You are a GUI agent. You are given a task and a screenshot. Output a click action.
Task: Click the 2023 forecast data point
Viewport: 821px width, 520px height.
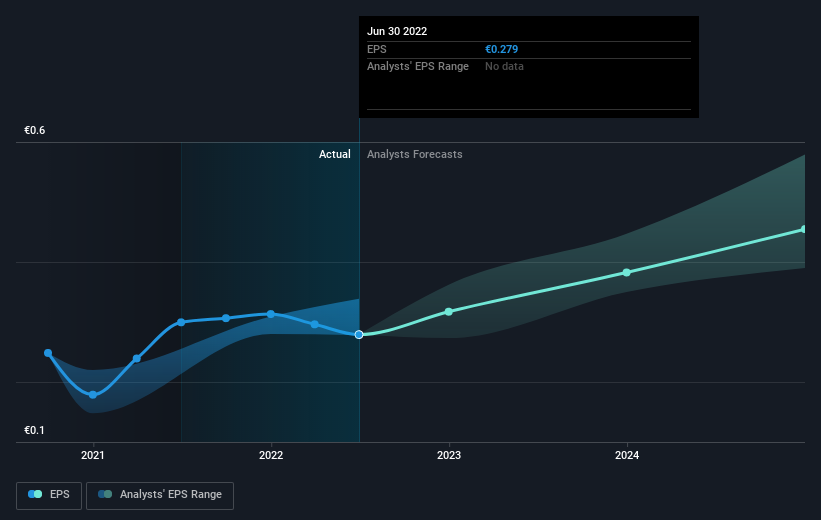click(449, 312)
